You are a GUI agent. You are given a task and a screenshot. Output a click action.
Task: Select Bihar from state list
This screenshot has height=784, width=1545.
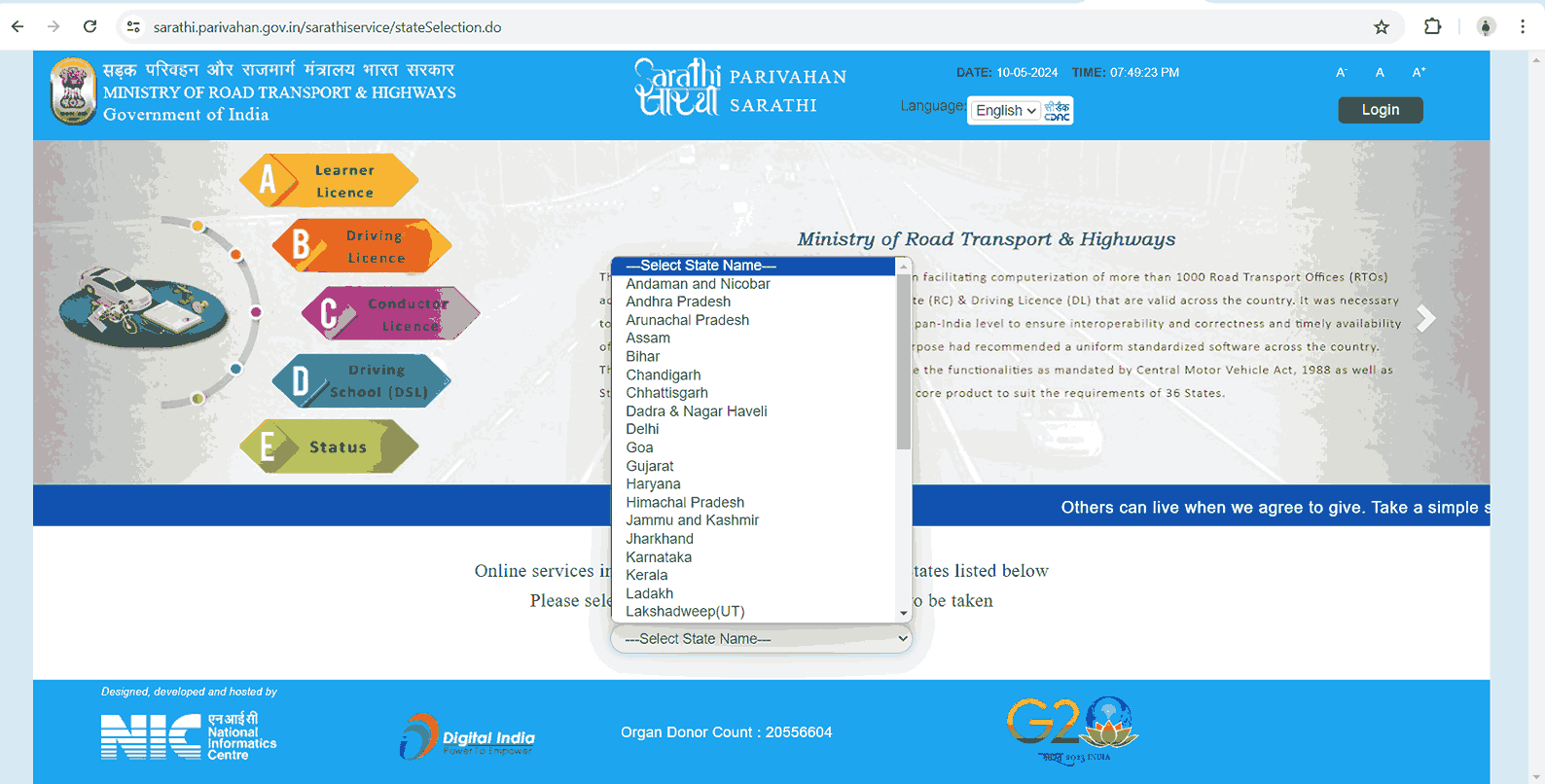(x=753, y=357)
